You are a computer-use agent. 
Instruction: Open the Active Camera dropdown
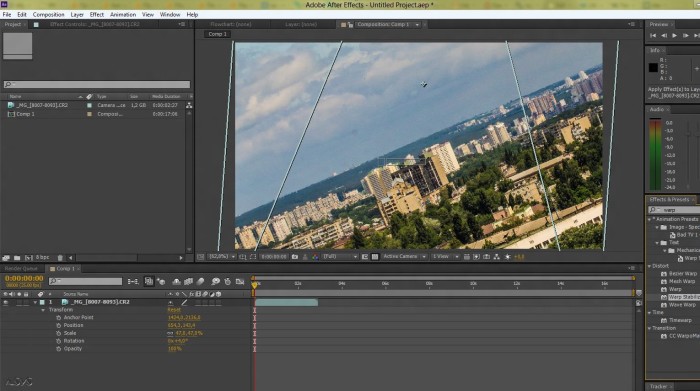[404, 257]
